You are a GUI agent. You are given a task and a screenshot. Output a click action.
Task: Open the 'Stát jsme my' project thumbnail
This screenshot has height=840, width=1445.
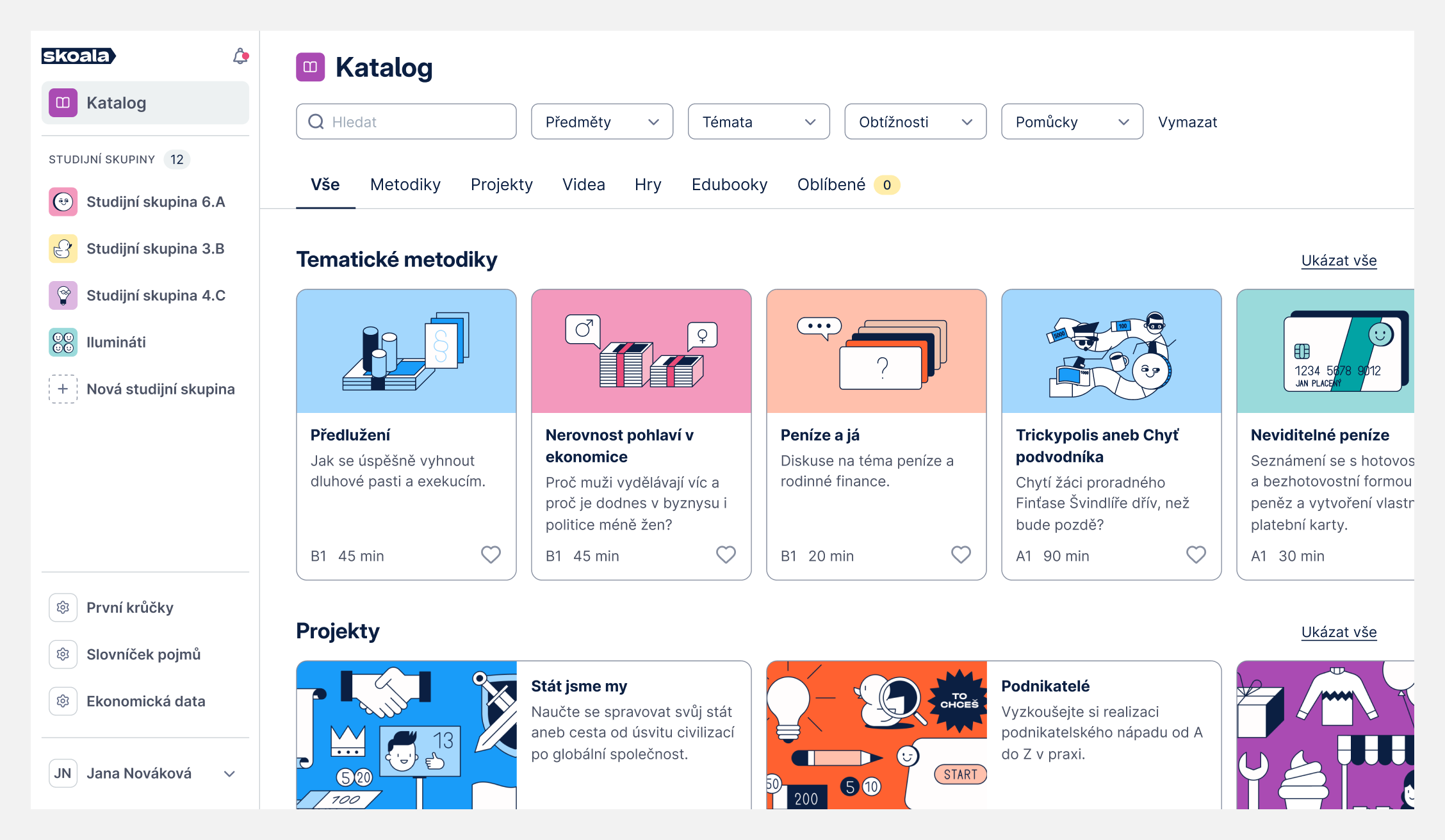tap(405, 734)
